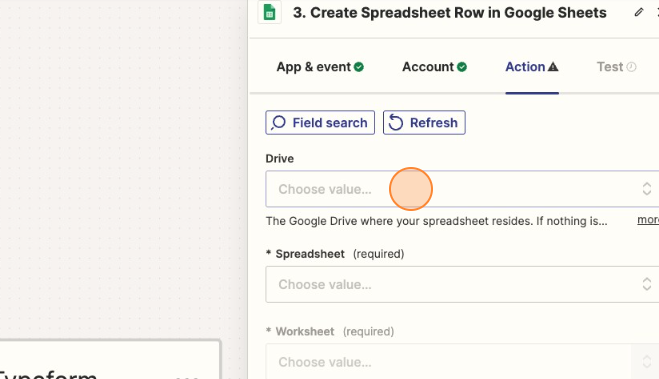Select the Action tab

(x=532, y=67)
